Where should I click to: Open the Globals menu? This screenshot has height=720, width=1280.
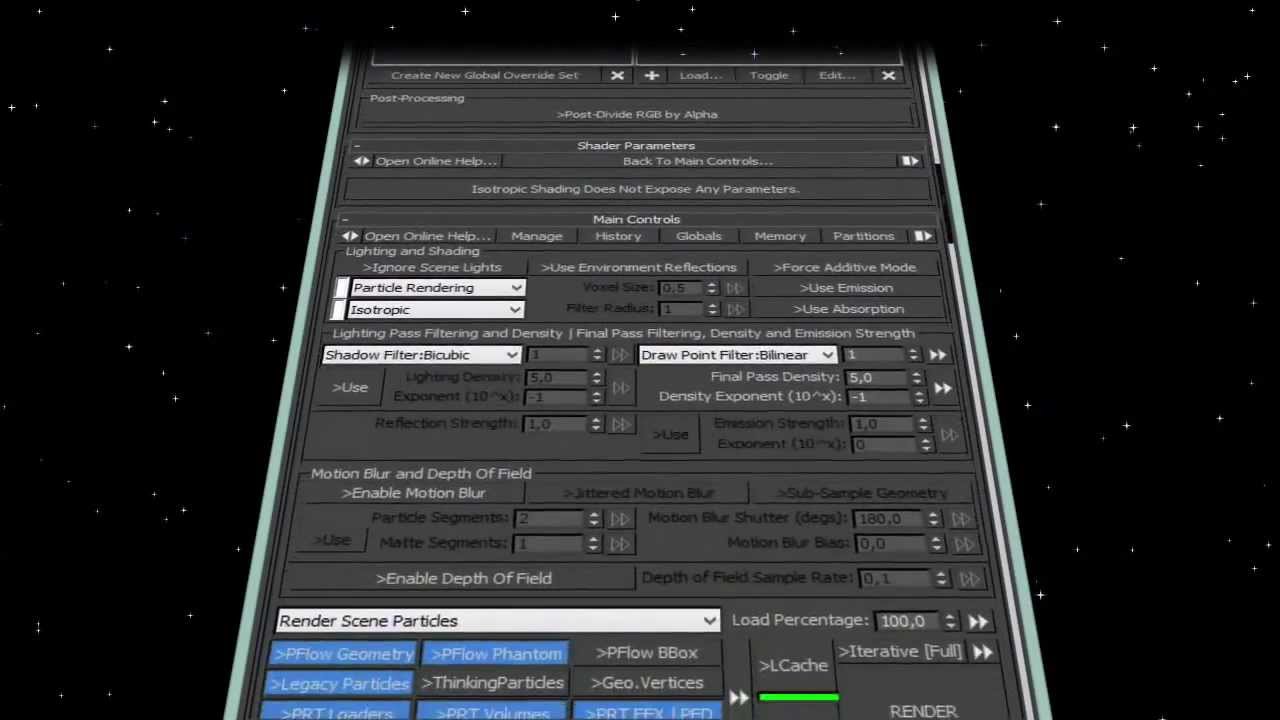pyautogui.click(x=699, y=236)
